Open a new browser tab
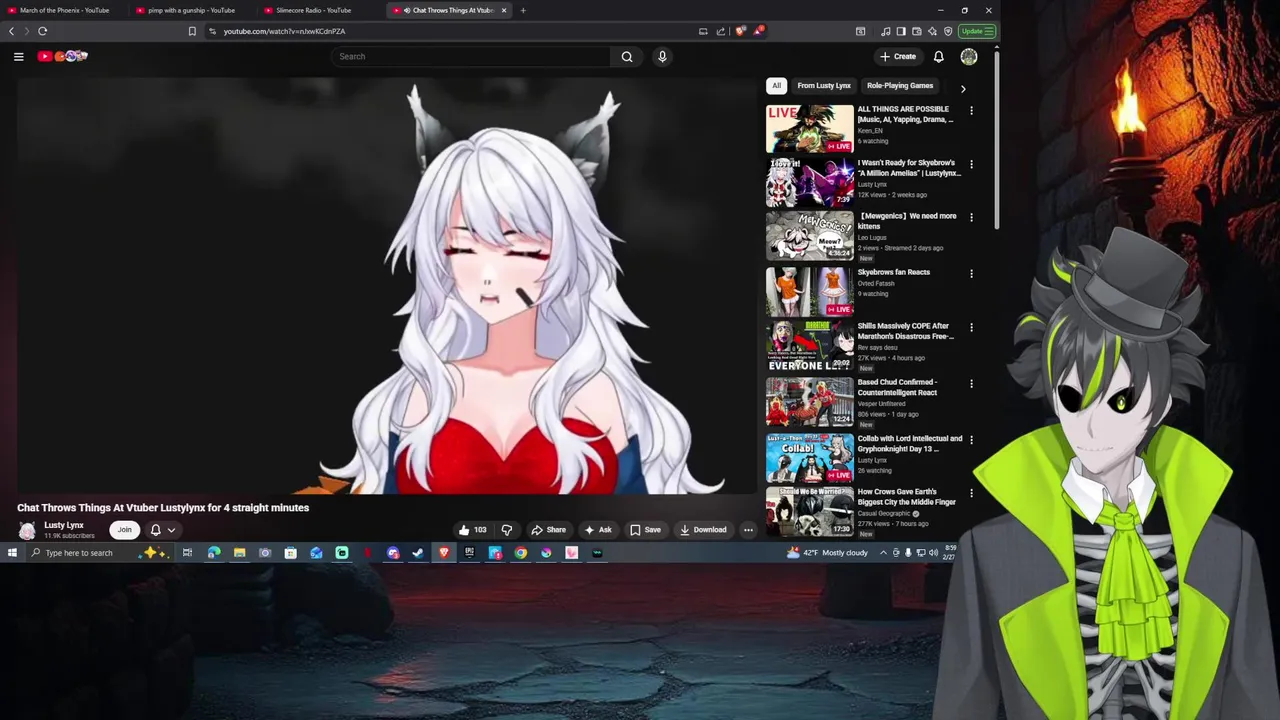 coord(523,10)
